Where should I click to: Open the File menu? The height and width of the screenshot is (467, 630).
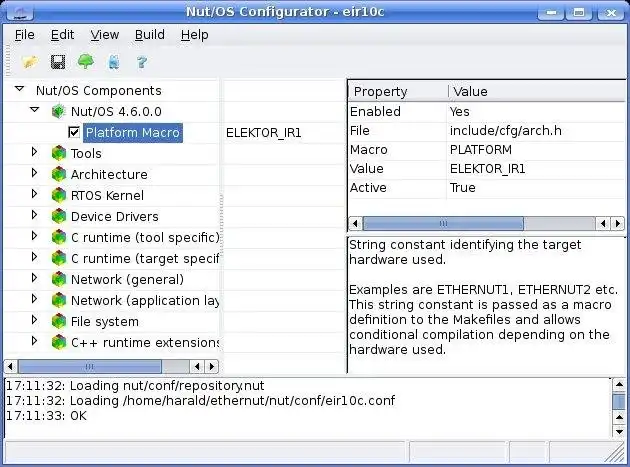click(x=25, y=35)
